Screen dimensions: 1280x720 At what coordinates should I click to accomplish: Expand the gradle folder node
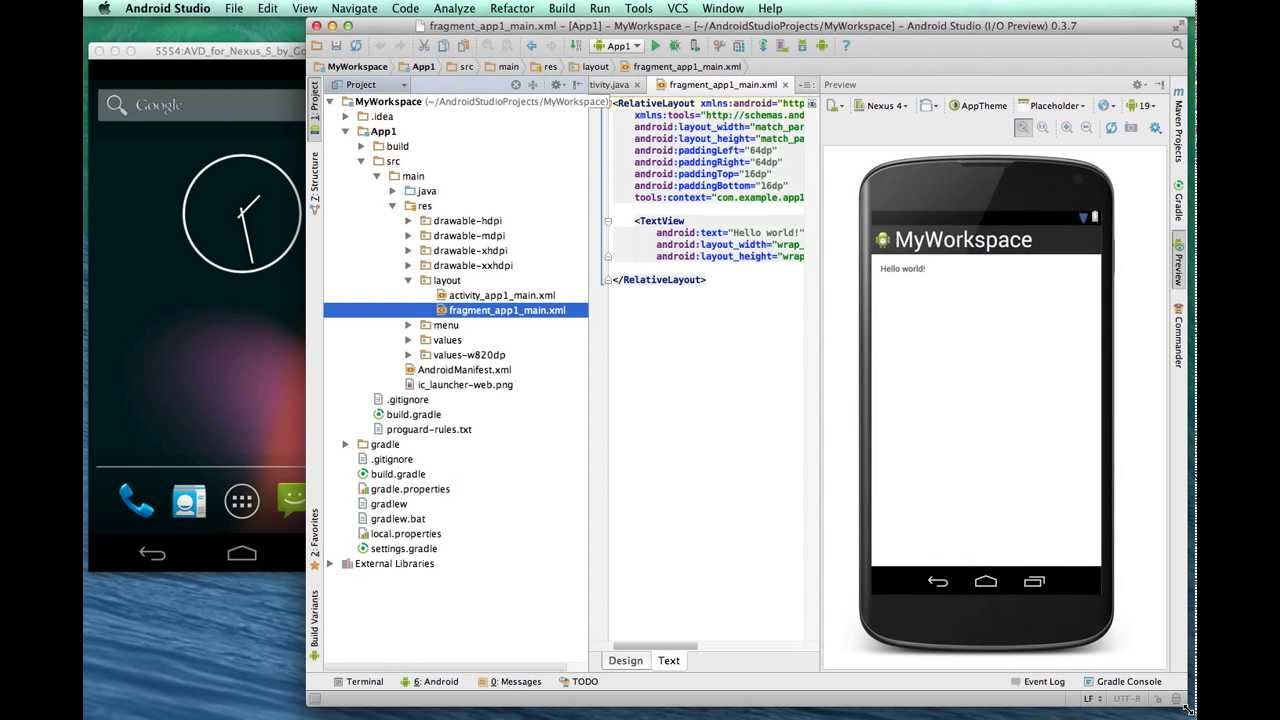(x=347, y=445)
